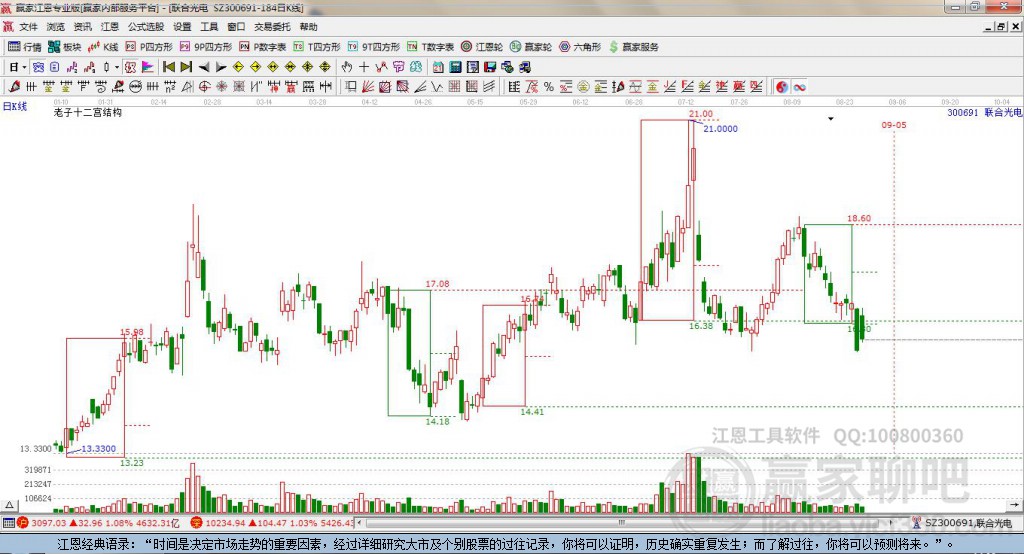Select the hand pan tool
This screenshot has height=554, width=1024.
[347, 67]
